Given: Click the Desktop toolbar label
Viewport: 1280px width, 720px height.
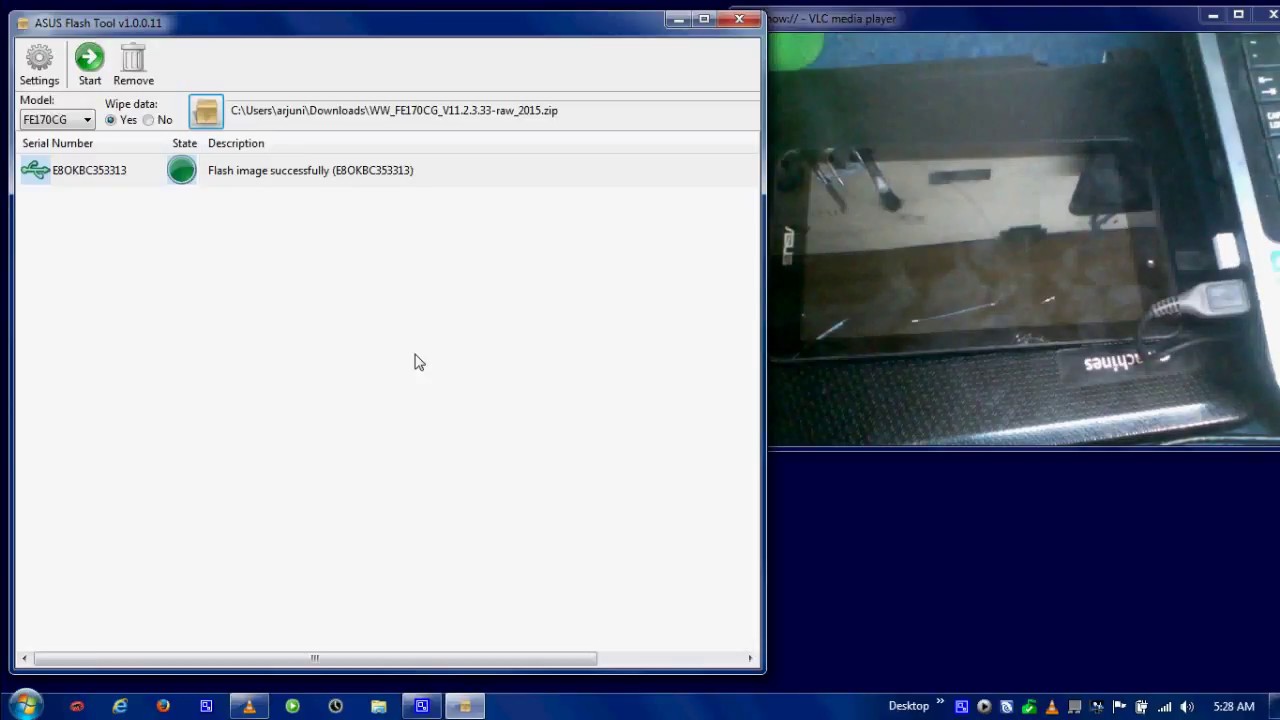Looking at the screenshot, I should pyautogui.click(x=909, y=706).
